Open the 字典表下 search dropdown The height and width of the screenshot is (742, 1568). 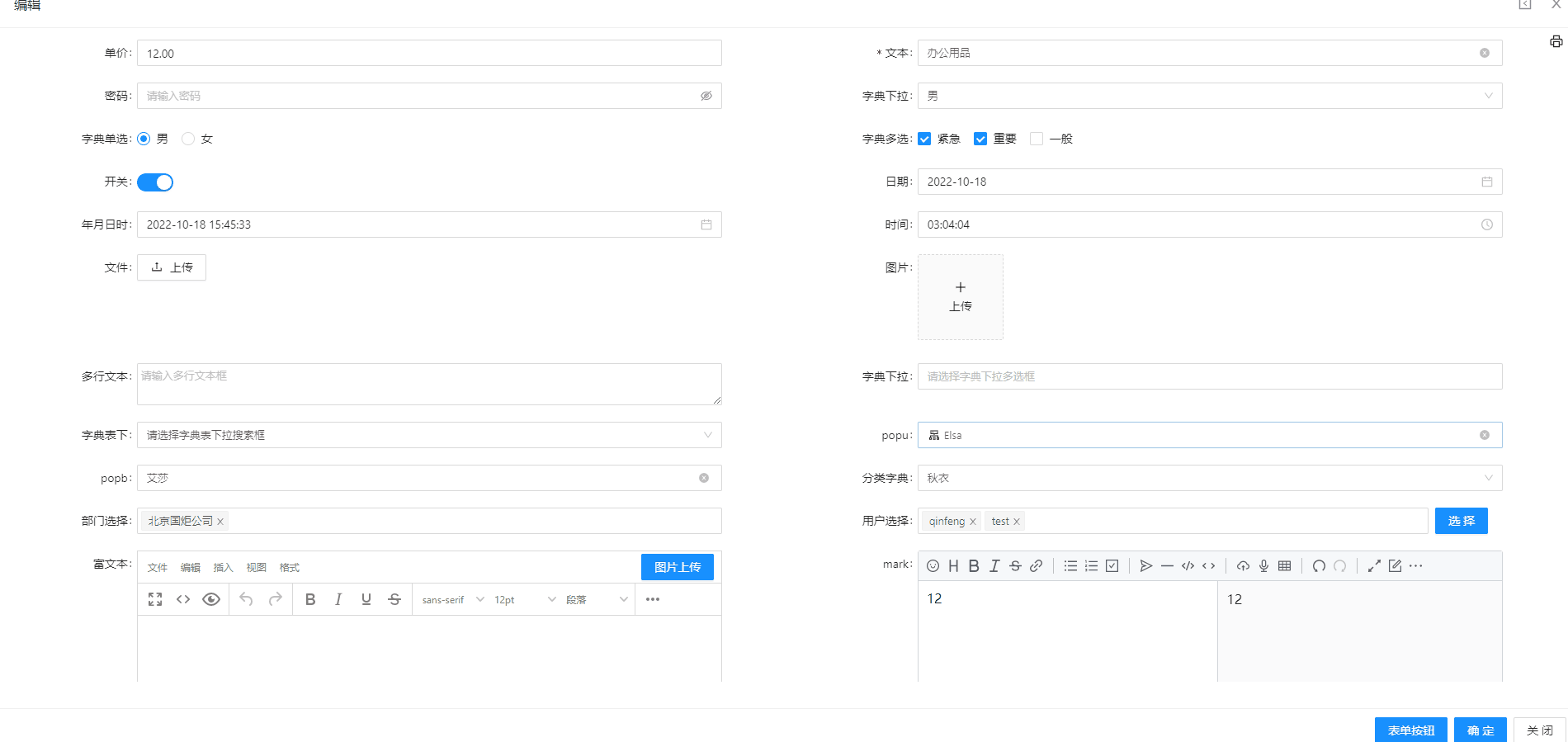(429, 435)
